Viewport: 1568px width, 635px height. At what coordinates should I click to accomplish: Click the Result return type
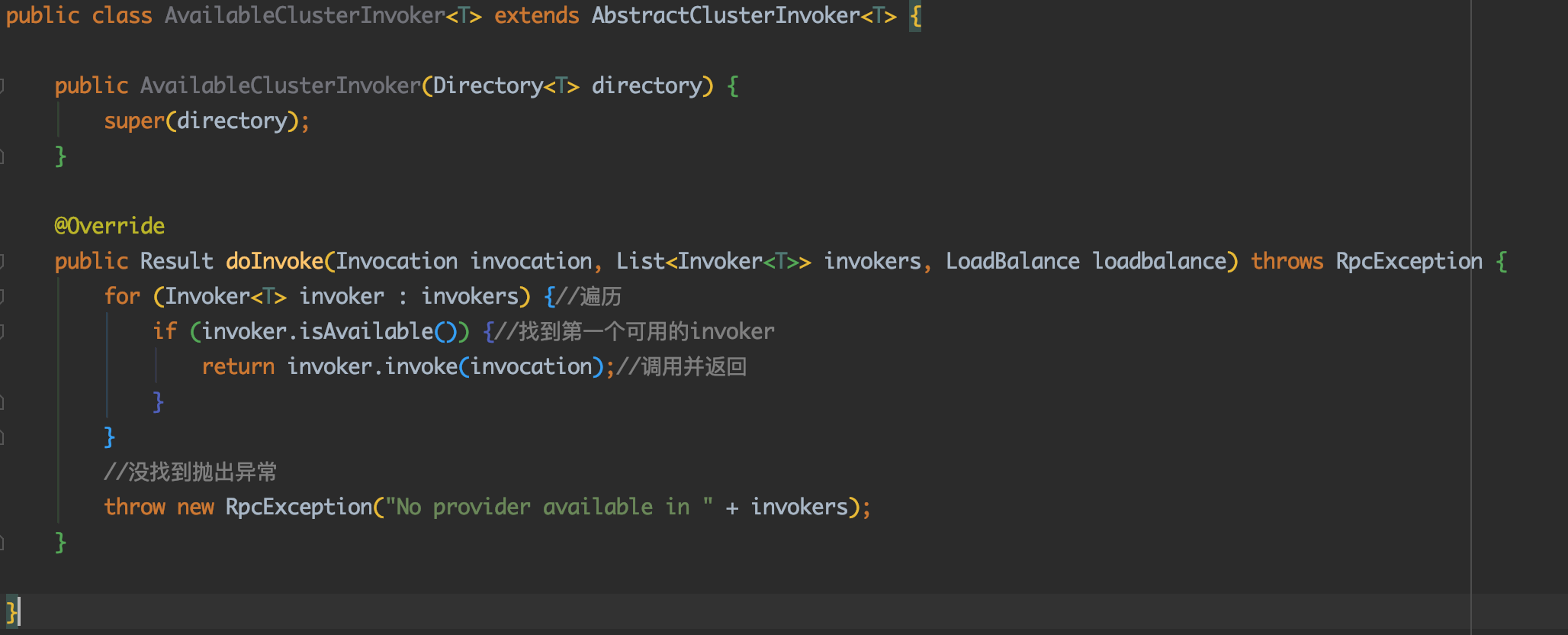[177, 261]
